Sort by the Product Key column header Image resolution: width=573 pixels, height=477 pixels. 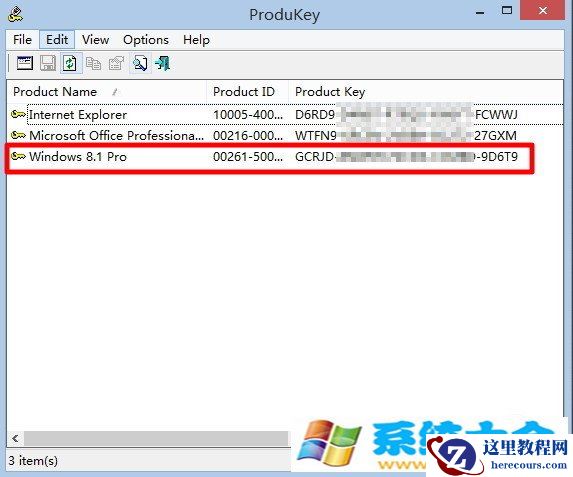coord(426,91)
